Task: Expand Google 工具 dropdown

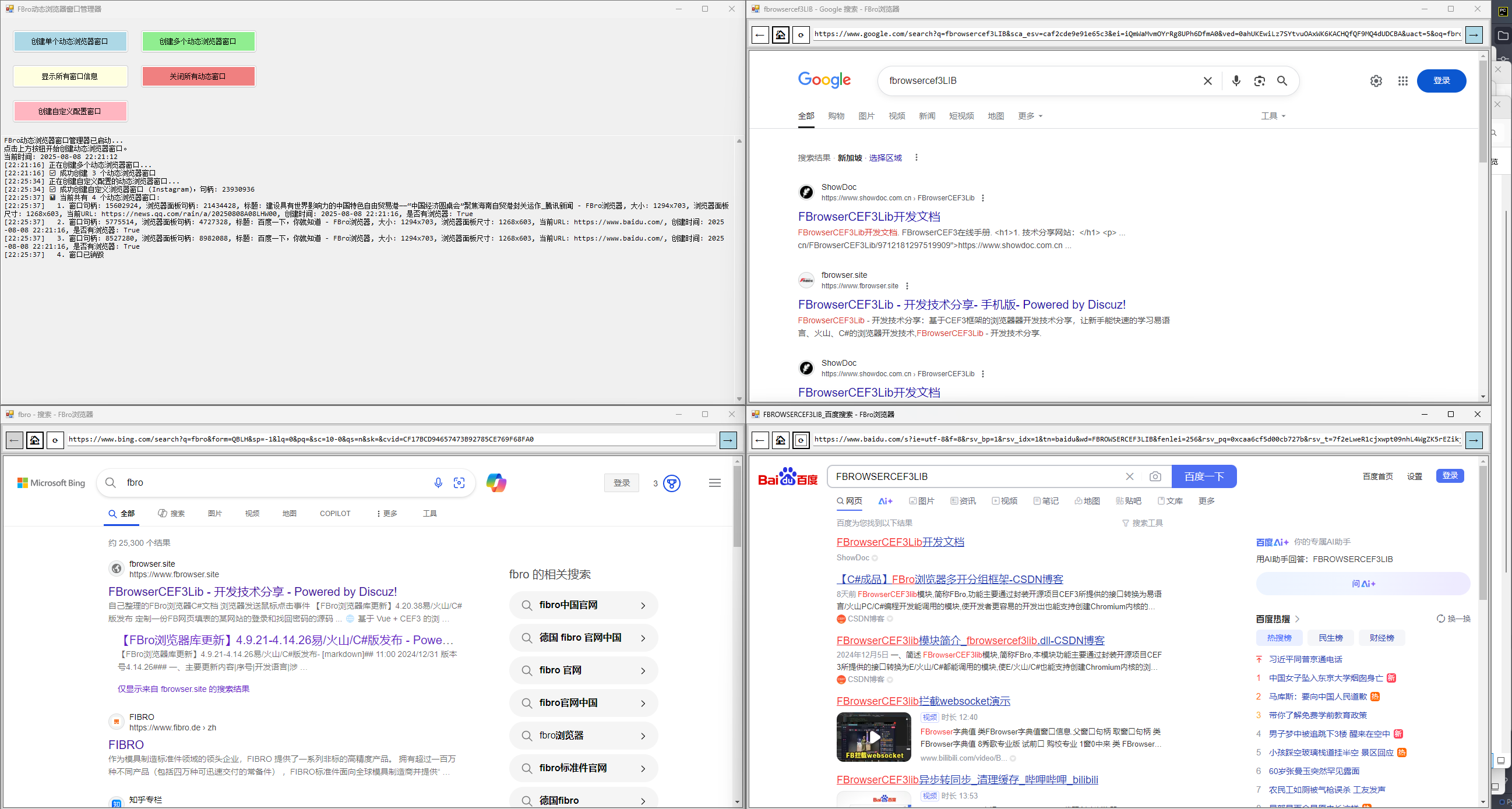Action: 1273,116
